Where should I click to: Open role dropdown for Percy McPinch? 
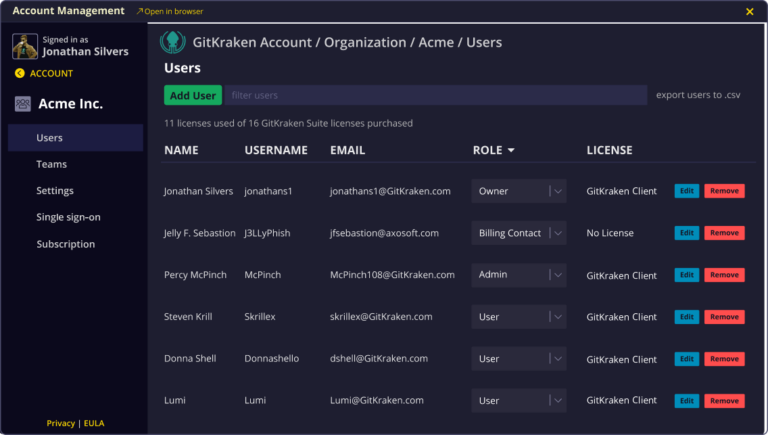(519, 275)
